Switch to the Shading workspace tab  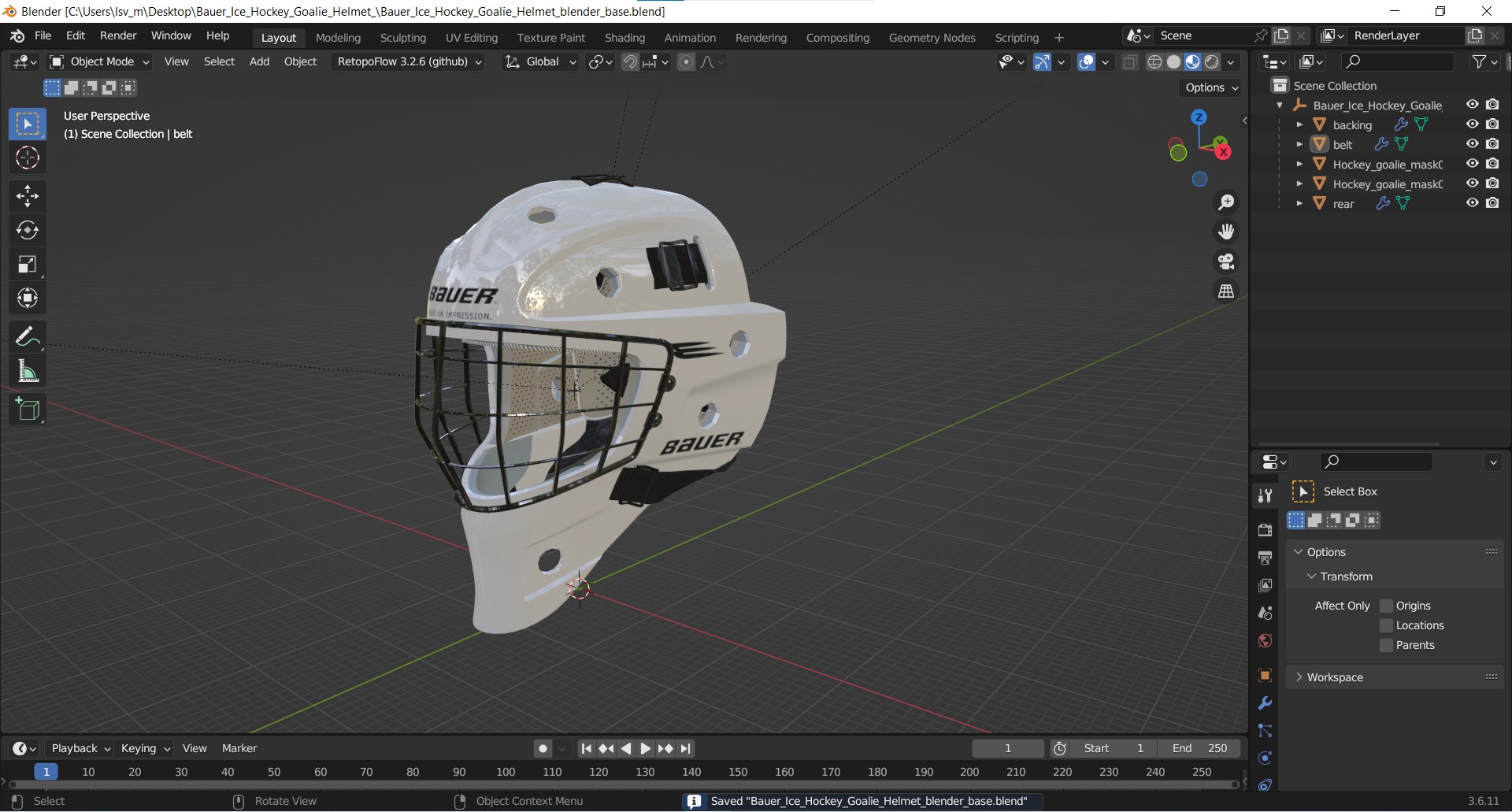point(624,38)
